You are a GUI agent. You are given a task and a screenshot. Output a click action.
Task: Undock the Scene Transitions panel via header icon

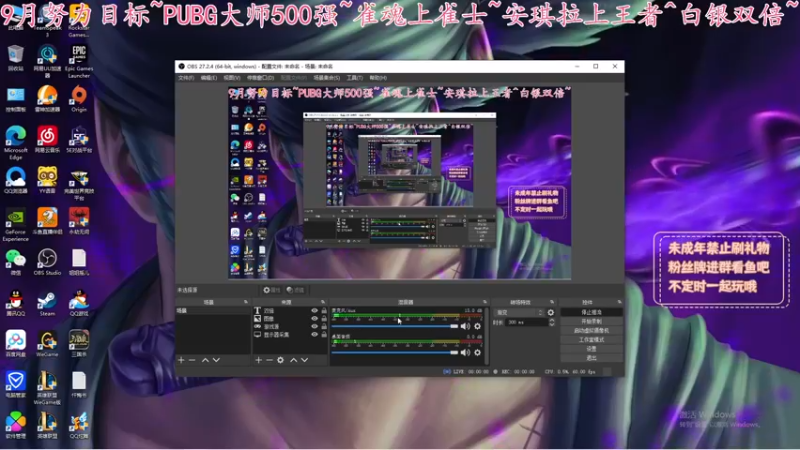(552, 302)
